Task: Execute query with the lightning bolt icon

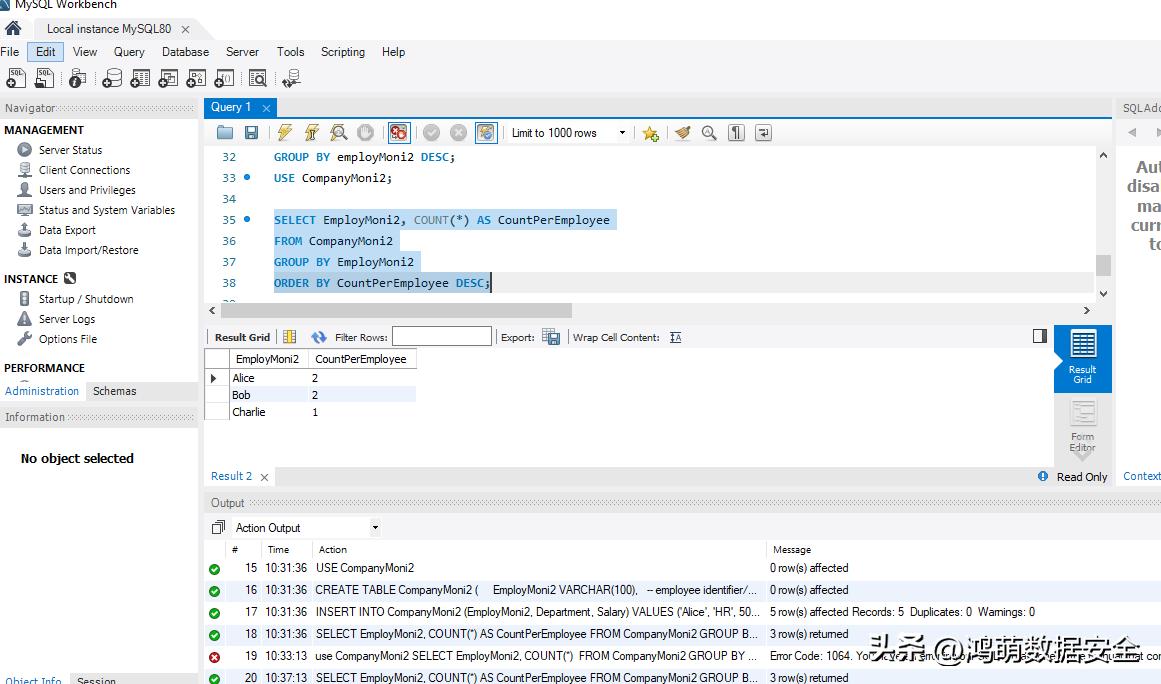Action: click(284, 133)
